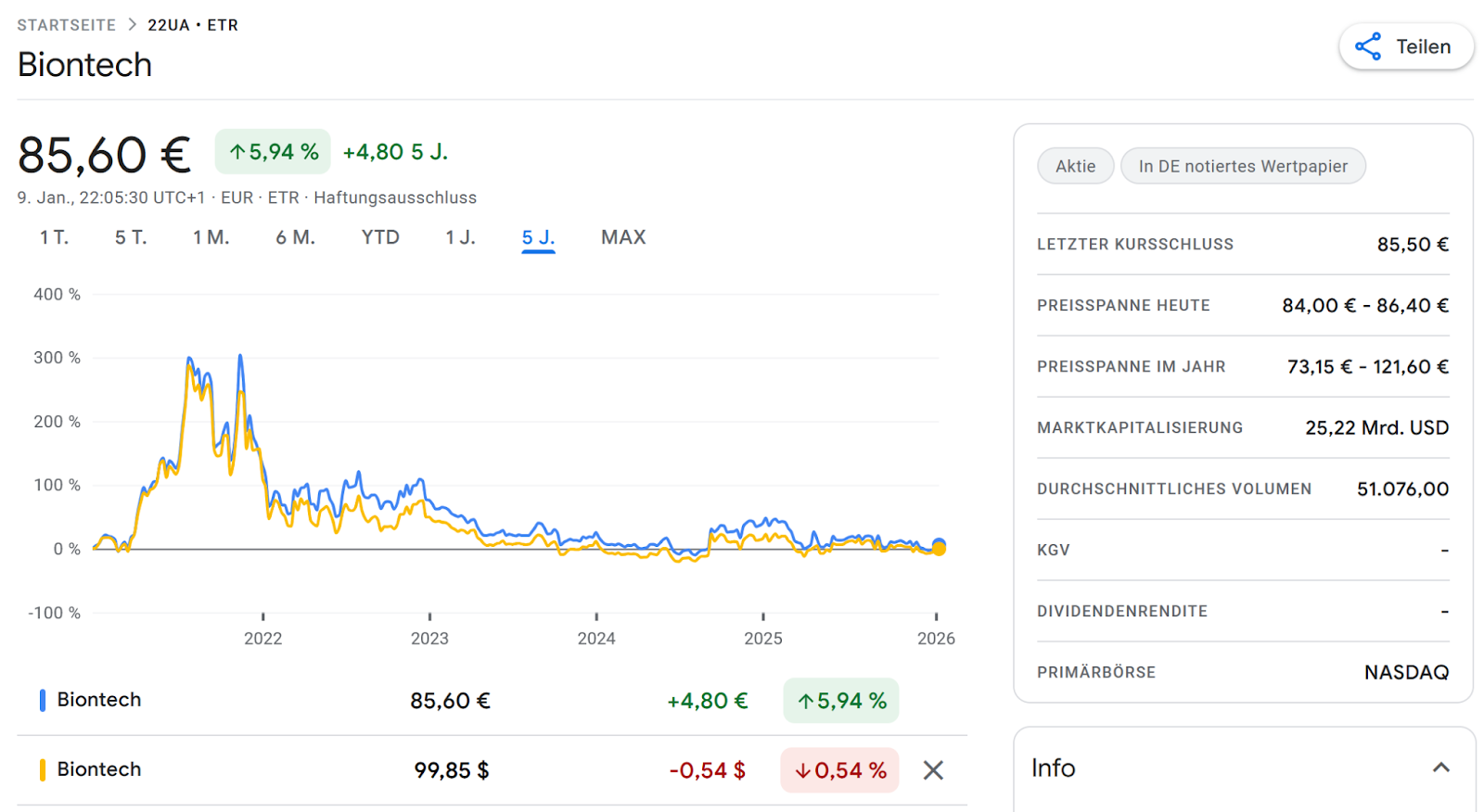This screenshot has width=1484, height=812.
Task: Show the 1 M. chart range
Action: tap(211, 237)
